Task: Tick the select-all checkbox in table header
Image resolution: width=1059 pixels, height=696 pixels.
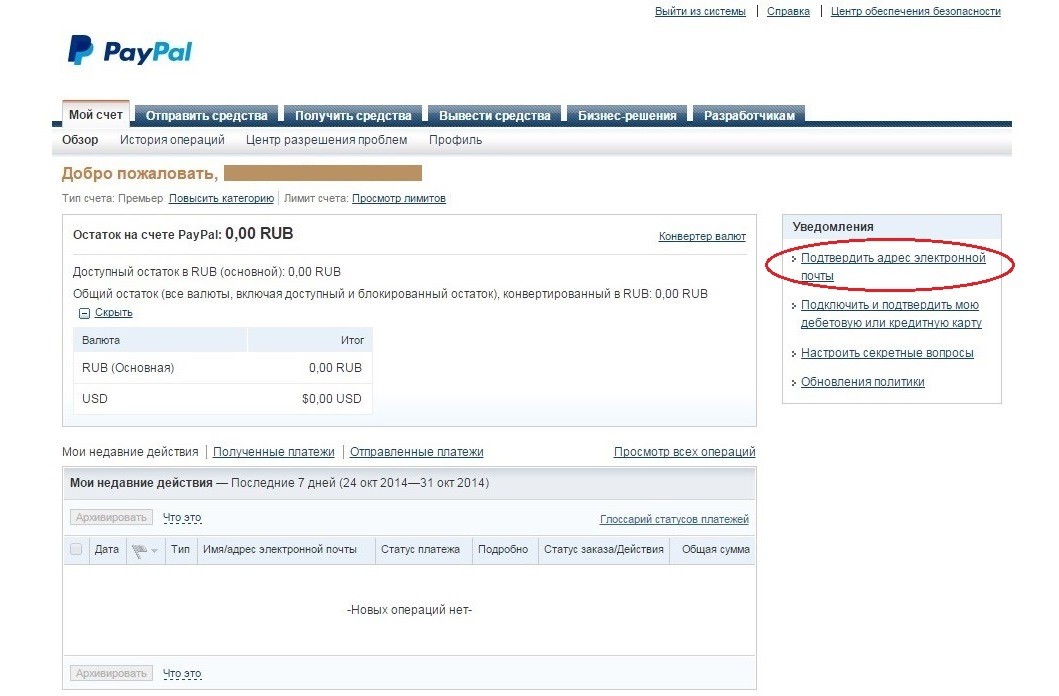Action: (x=76, y=549)
